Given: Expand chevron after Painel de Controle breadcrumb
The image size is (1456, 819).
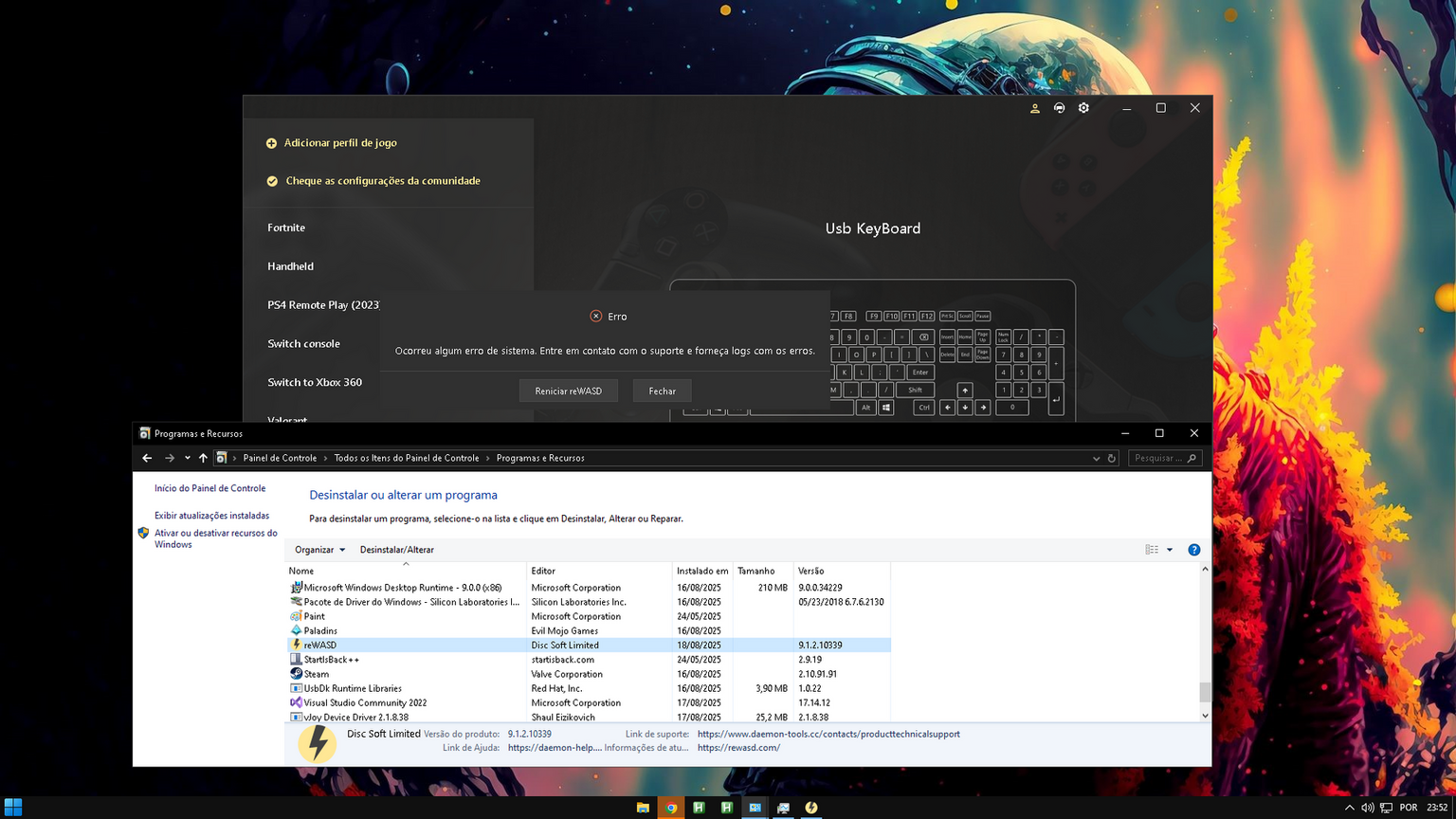Looking at the screenshot, I should tap(326, 458).
